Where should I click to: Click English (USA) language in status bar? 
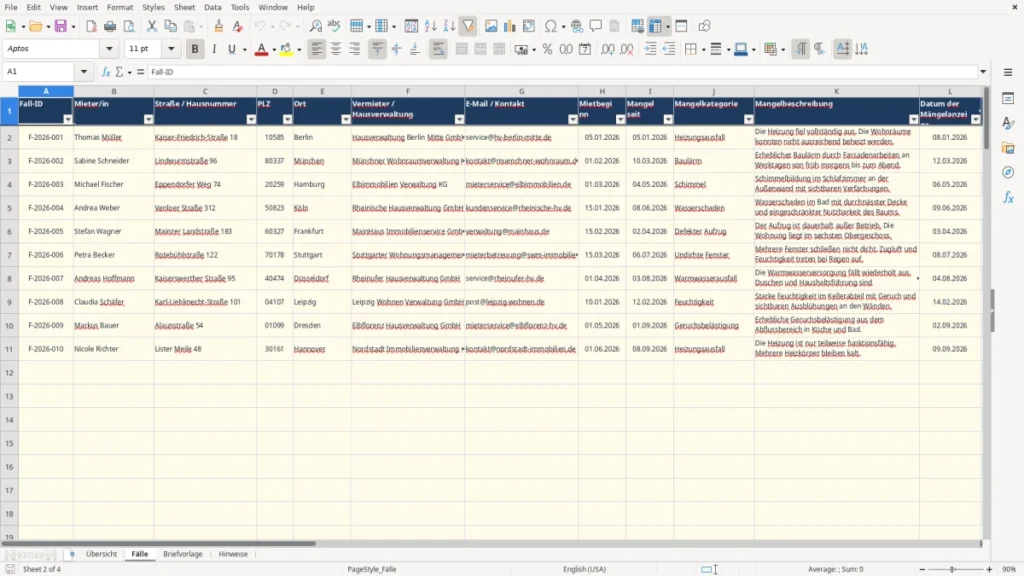click(584, 569)
